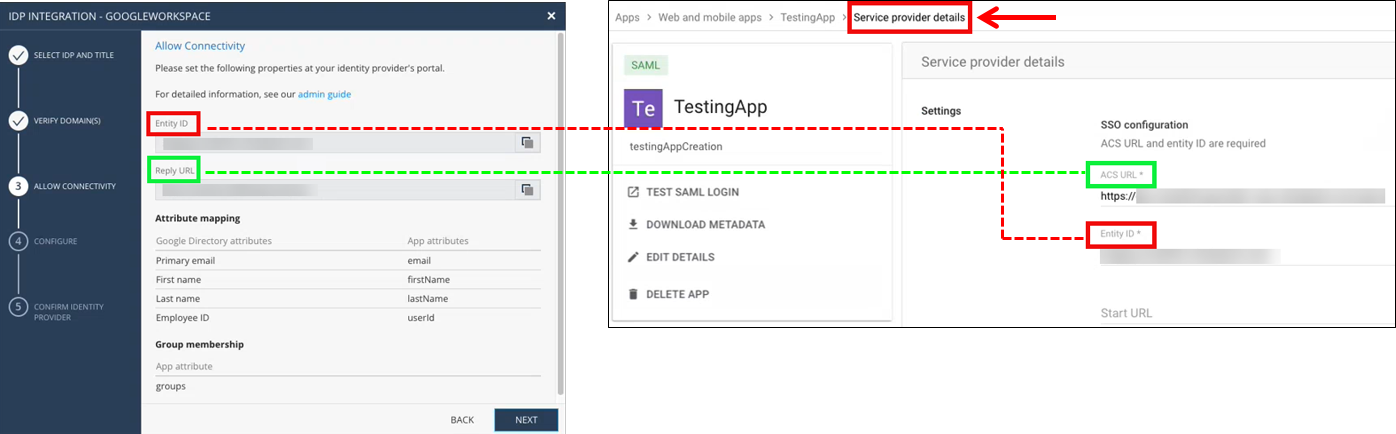Click TestingApp breadcrumb link

point(810,18)
